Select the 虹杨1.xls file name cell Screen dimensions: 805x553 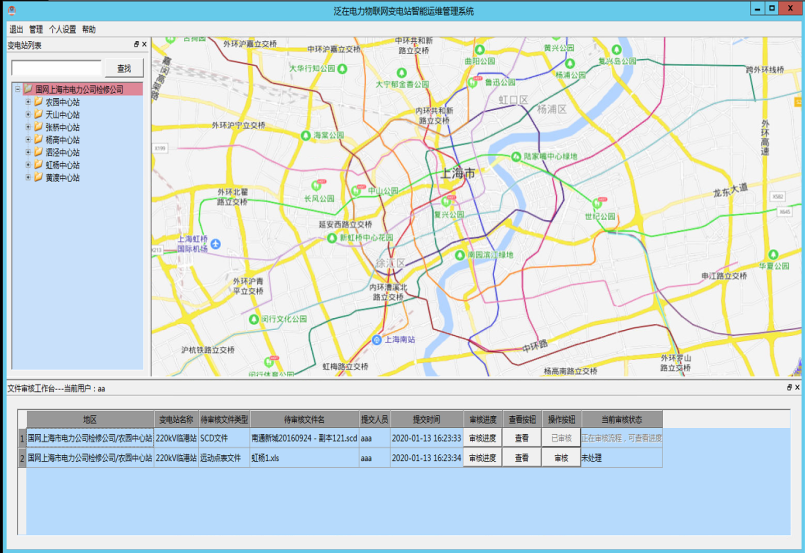[304, 457]
